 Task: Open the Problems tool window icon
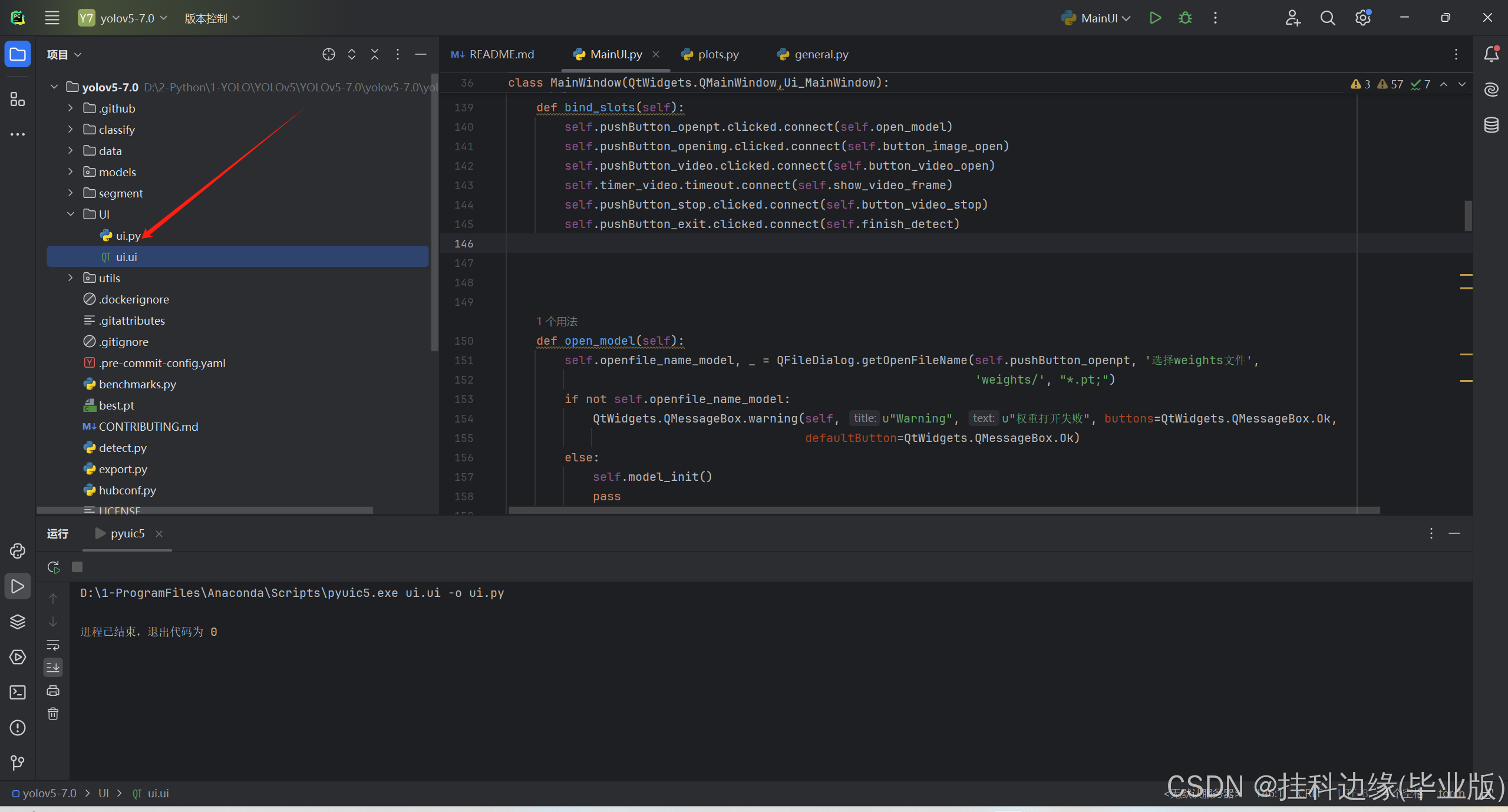(18, 728)
